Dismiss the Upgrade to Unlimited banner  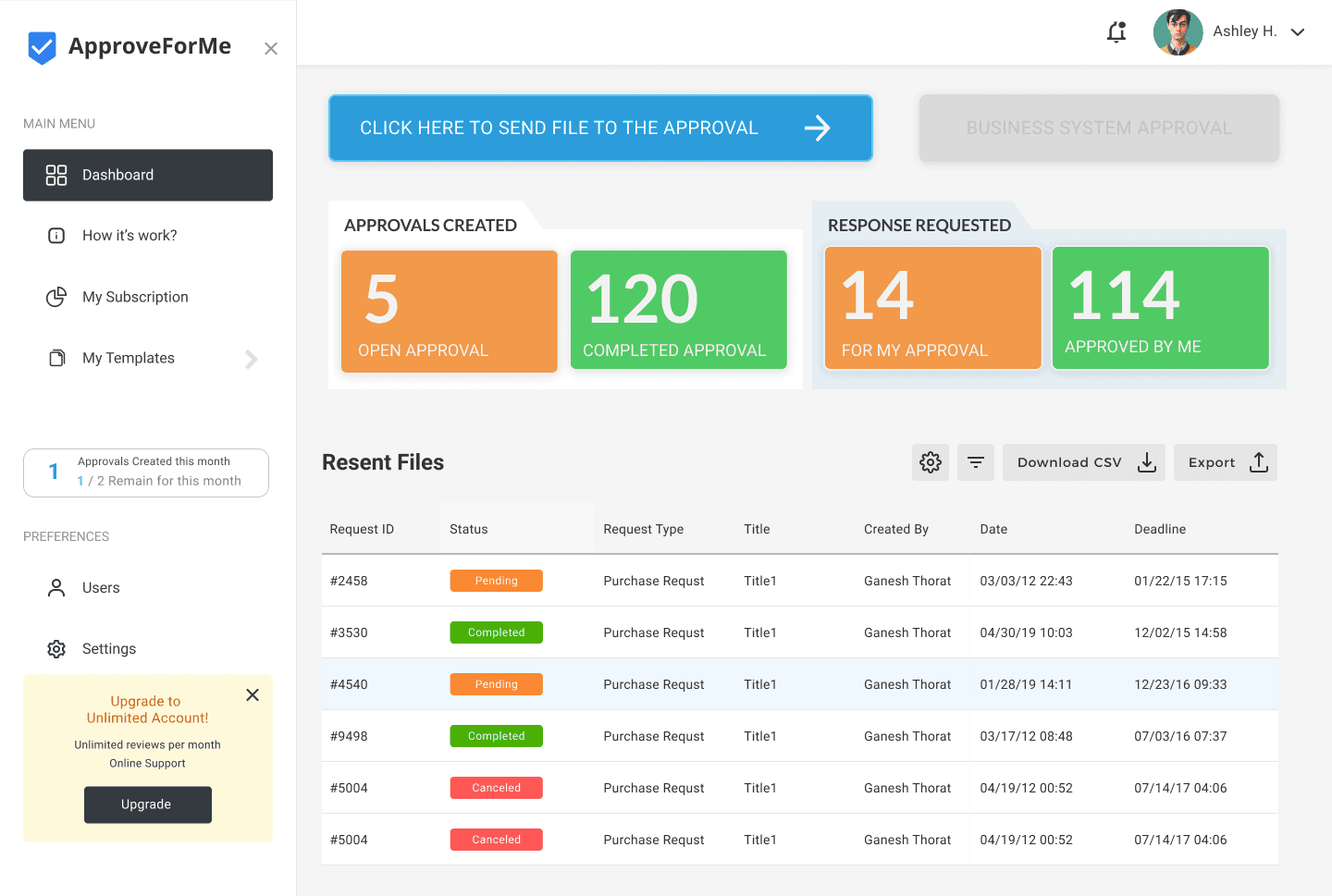(x=253, y=695)
